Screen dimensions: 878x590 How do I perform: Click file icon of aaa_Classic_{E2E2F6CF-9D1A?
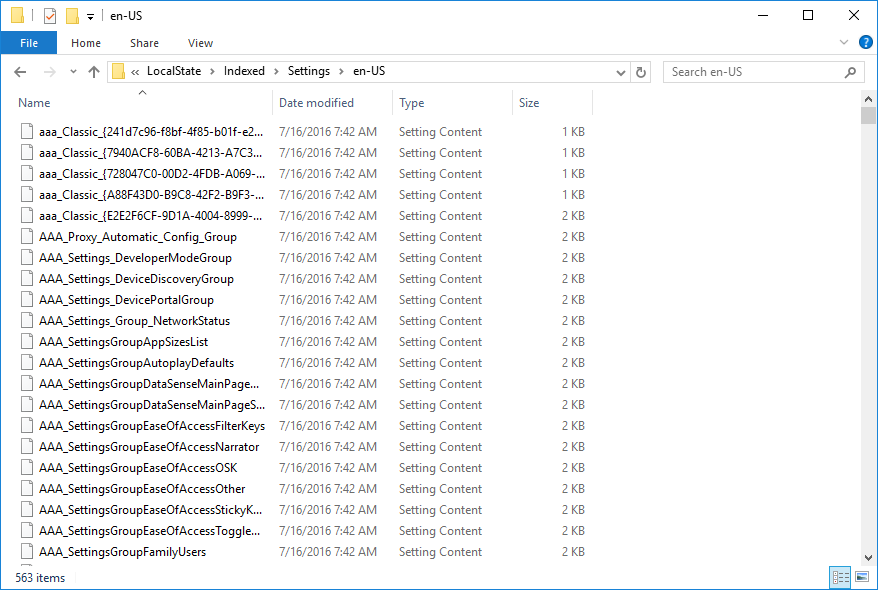click(x=27, y=216)
